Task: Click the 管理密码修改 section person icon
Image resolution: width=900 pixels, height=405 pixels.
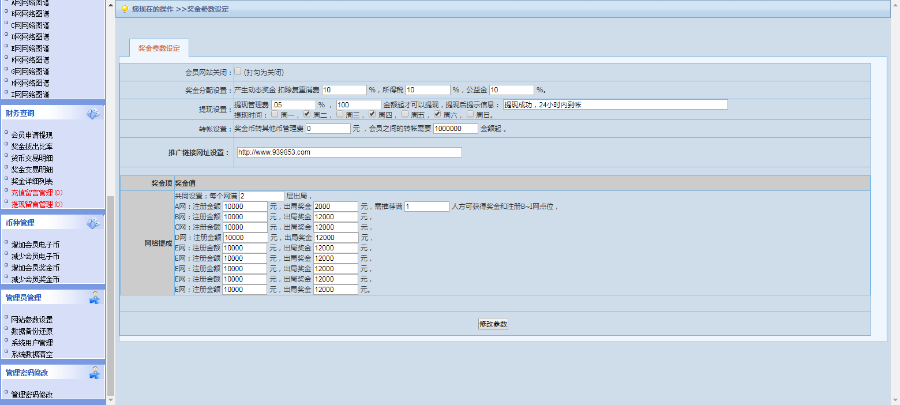Action: point(95,373)
